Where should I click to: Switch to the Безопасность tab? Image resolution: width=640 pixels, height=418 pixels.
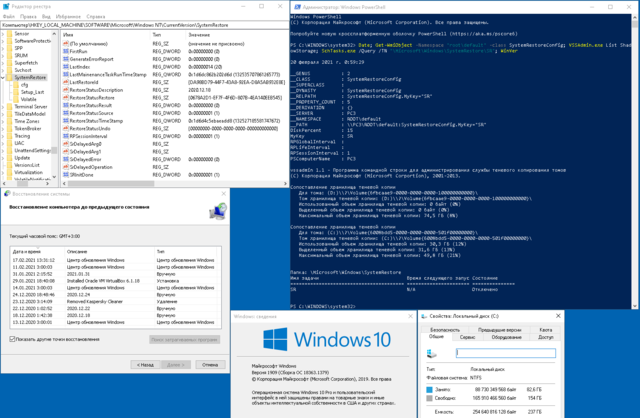[445, 330]
